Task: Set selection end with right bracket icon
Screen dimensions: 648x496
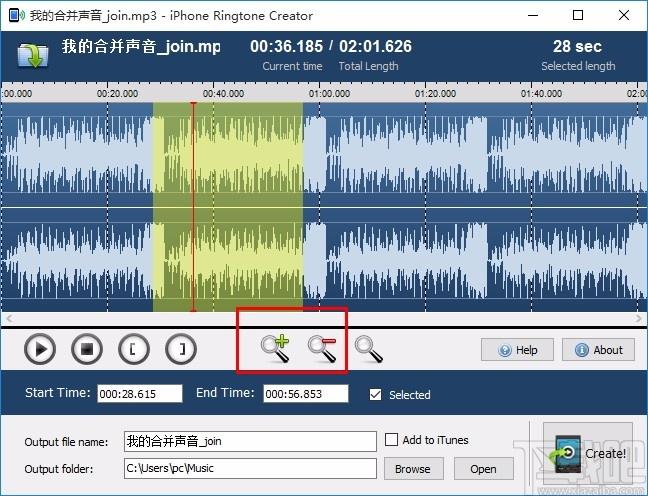Action: [181, 349]
